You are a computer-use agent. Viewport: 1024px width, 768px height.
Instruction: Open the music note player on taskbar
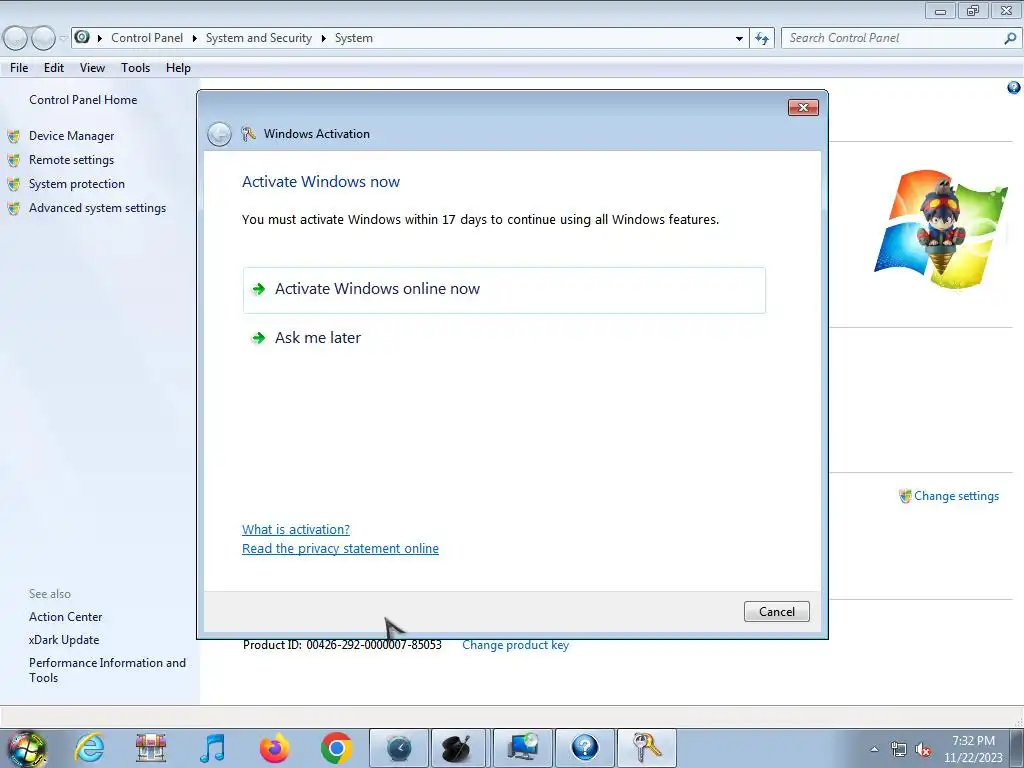click(x=213, y=748)
